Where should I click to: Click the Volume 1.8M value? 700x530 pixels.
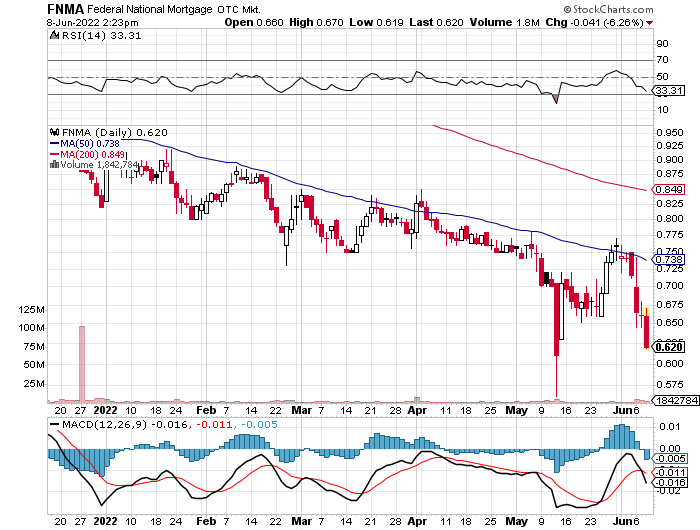pos(504,22)
